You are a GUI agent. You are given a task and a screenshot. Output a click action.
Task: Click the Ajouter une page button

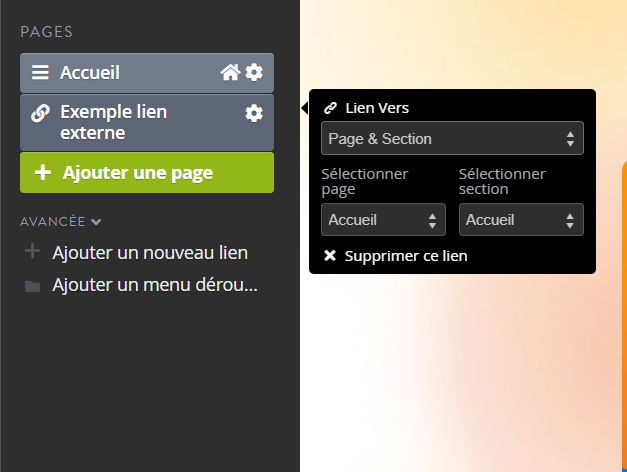[x=147, y=172]
